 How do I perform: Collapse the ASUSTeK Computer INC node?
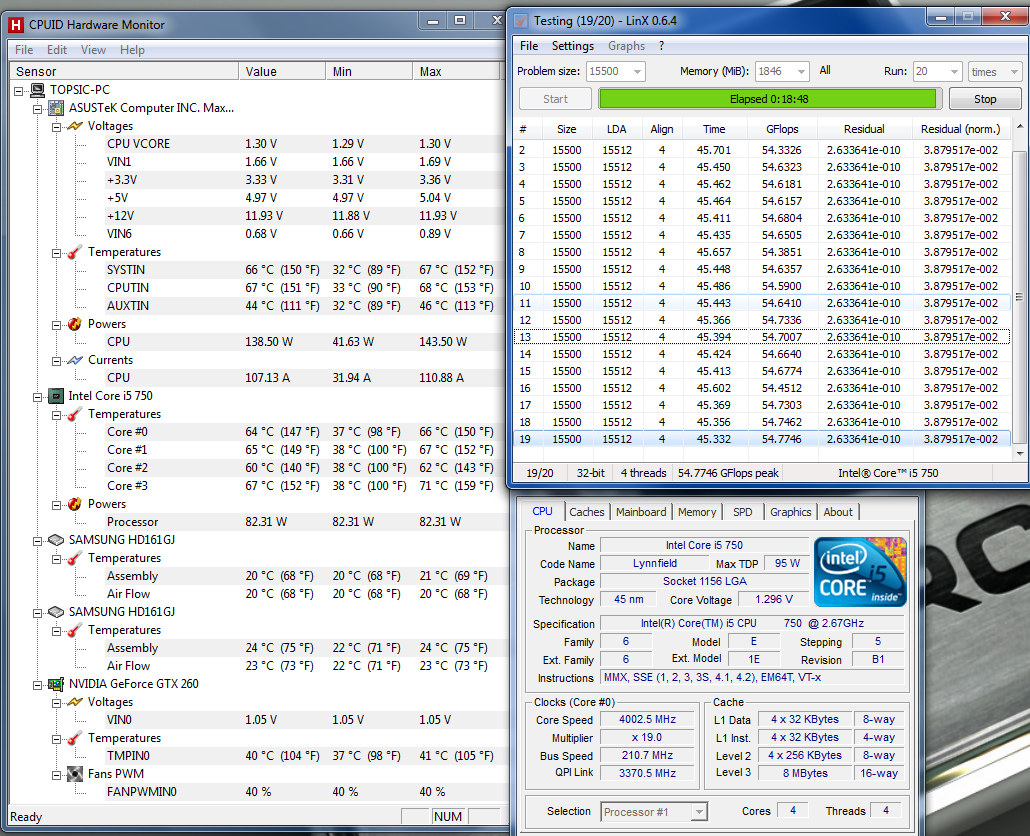pos(38,108)
